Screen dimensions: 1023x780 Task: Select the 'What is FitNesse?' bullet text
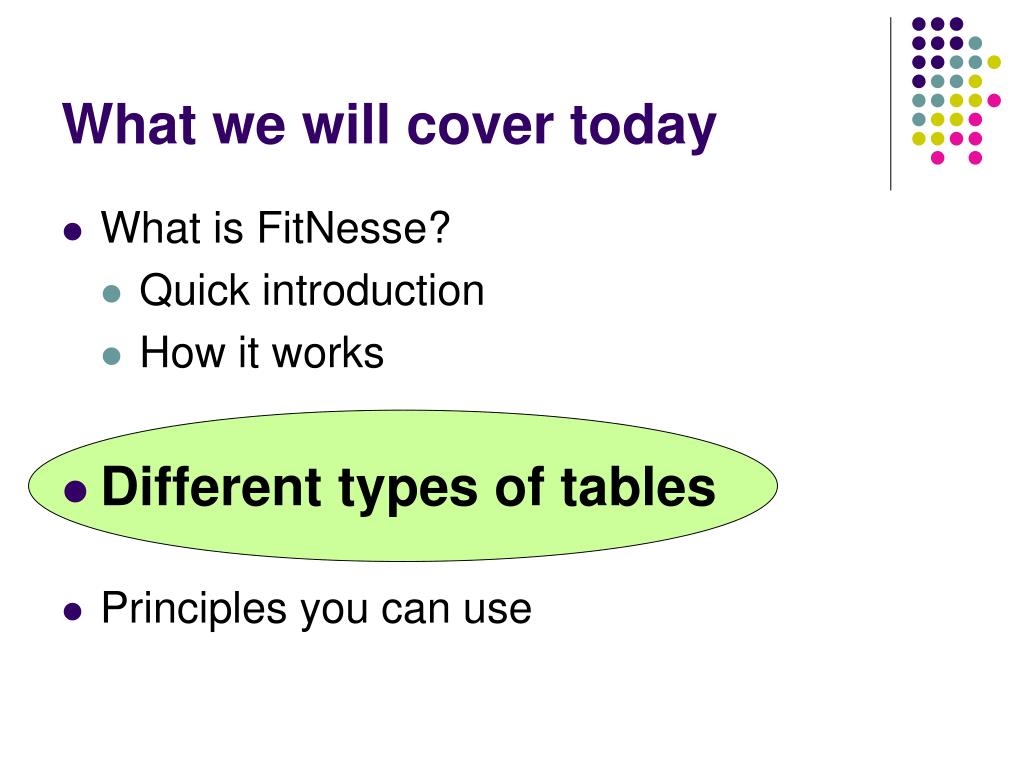point(275,228)
